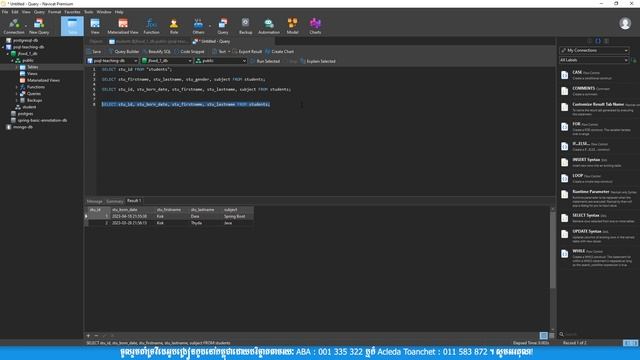Collapse the public schema node
Screen dimensions: 640x360
(12, 60)
